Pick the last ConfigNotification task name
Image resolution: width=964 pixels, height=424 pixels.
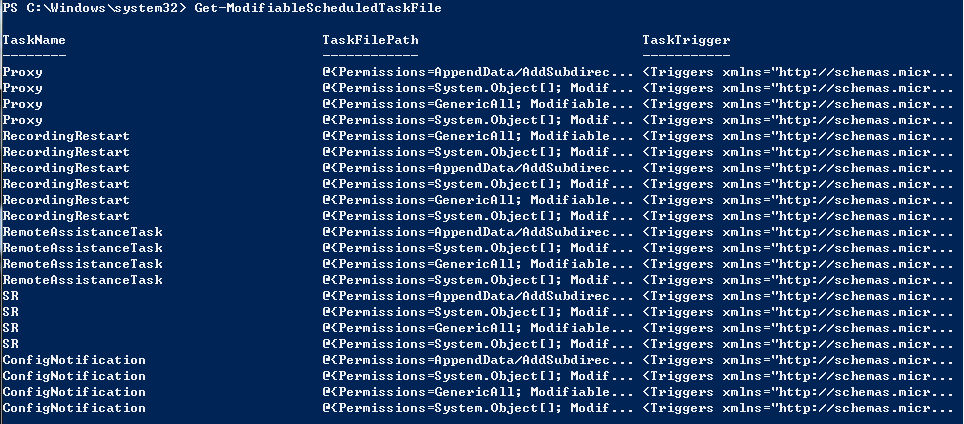(x=74, y=408)
